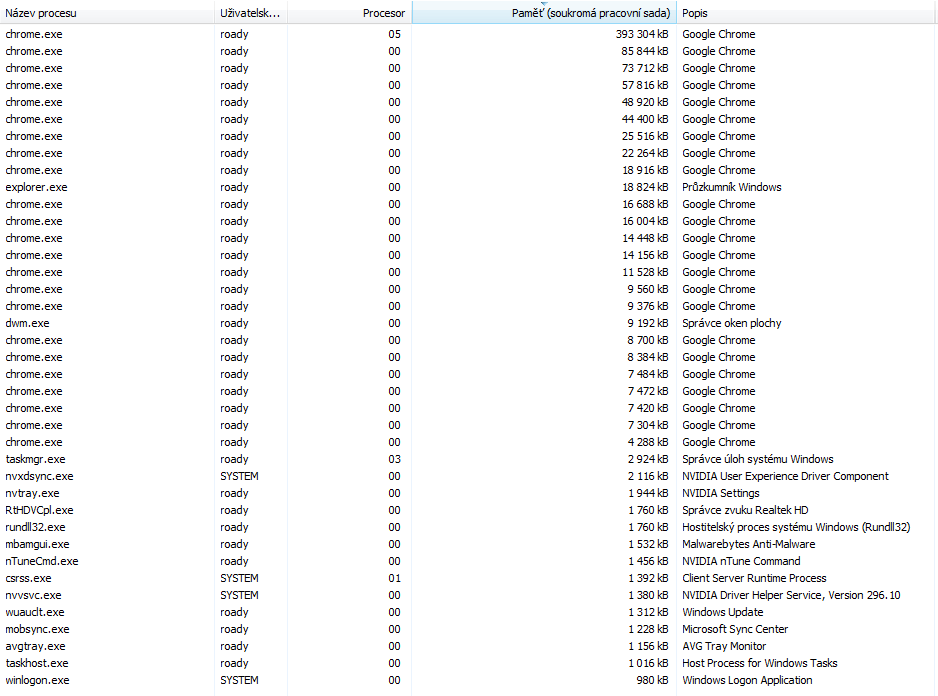Click Windows Logon Application description
This screenshot has height=696, width=938.
click(x=747, y=680)
